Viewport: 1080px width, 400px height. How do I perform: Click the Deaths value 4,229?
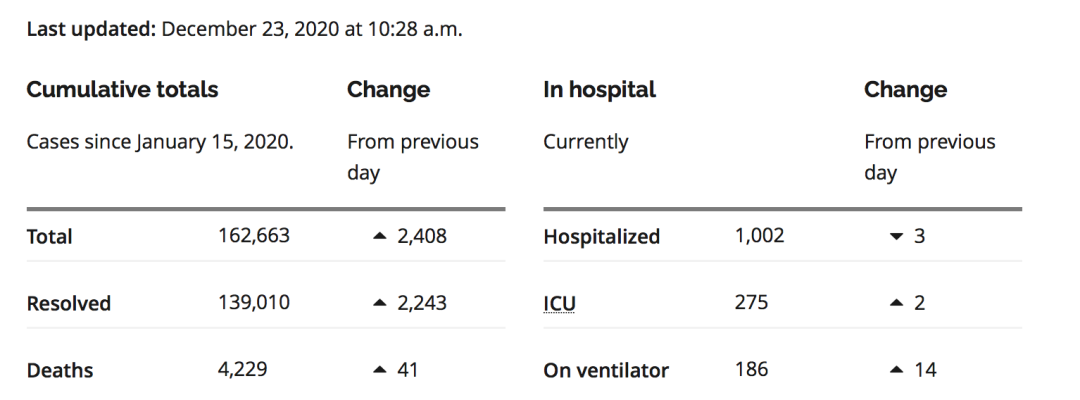pyautogui.click(x=242, y=369)
